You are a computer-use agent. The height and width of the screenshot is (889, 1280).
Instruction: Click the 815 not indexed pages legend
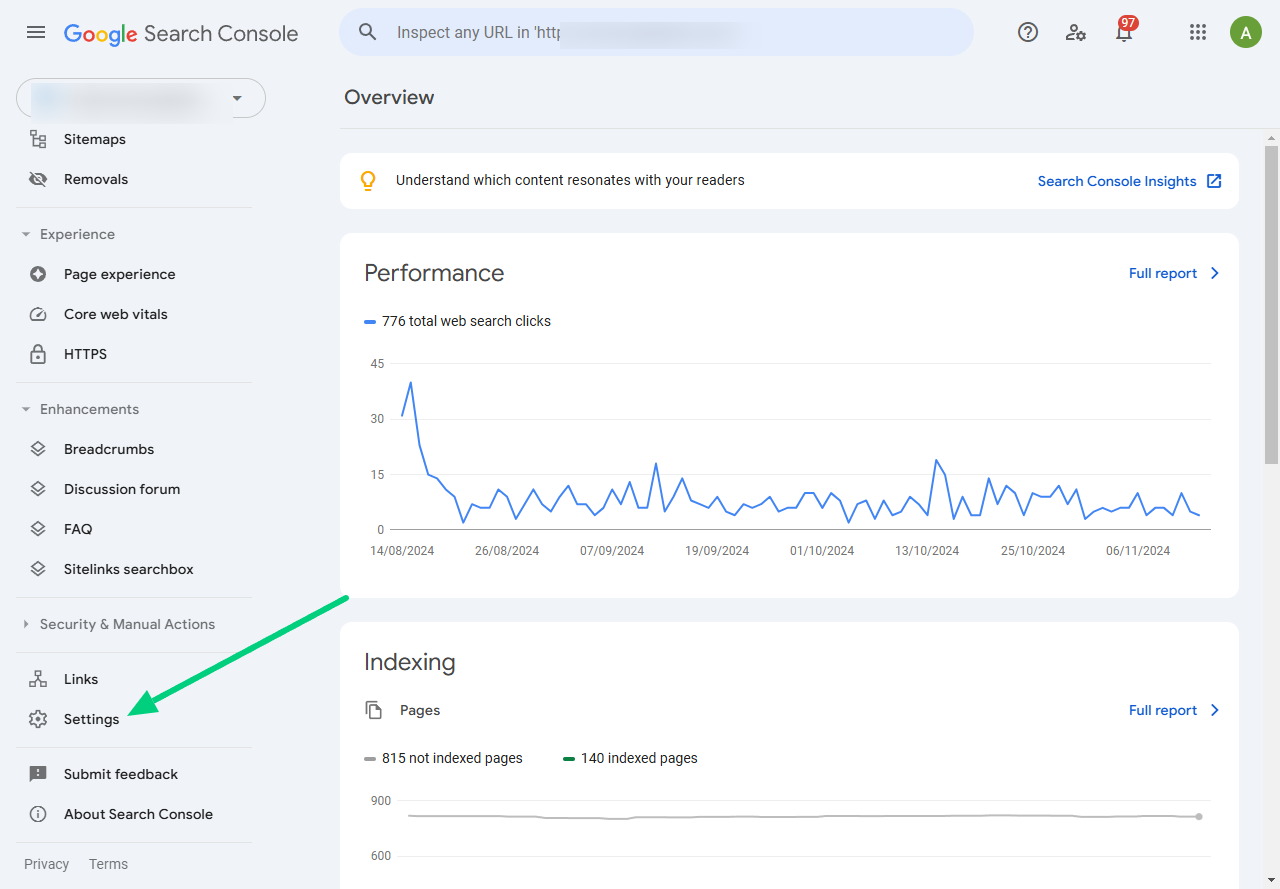click(x=443, y=758)
